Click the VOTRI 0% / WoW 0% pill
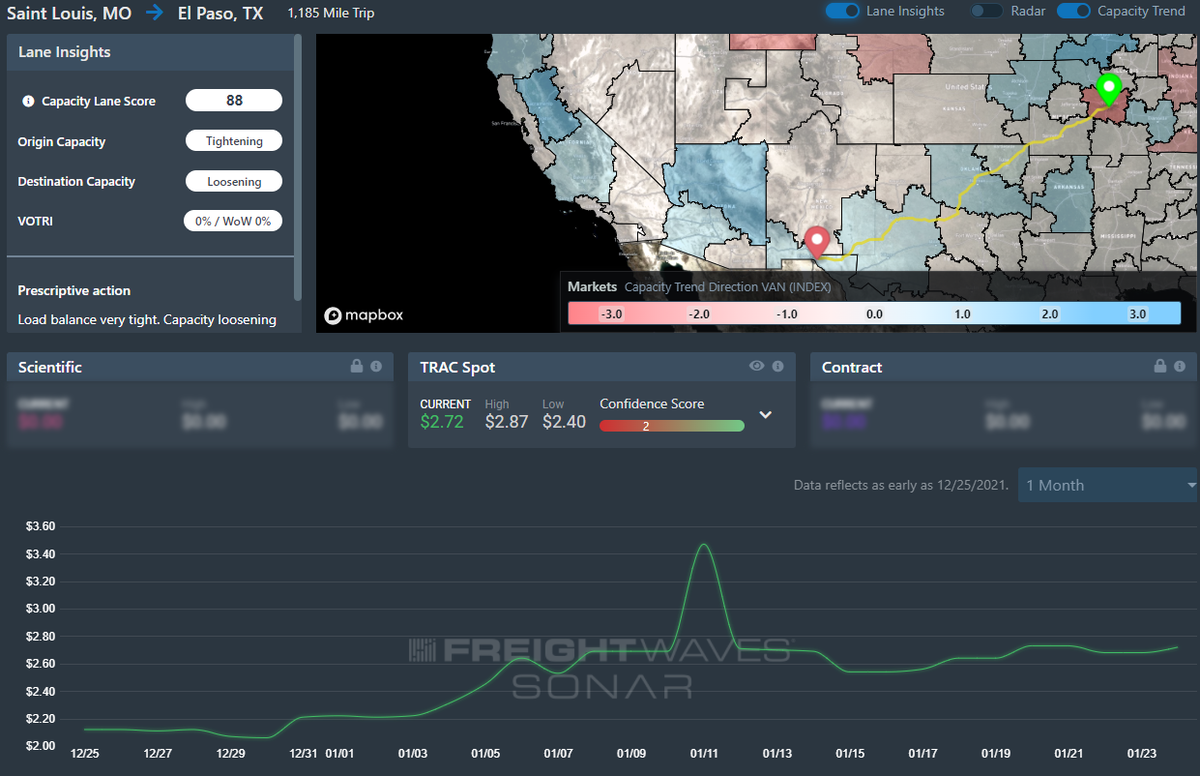 233,221
